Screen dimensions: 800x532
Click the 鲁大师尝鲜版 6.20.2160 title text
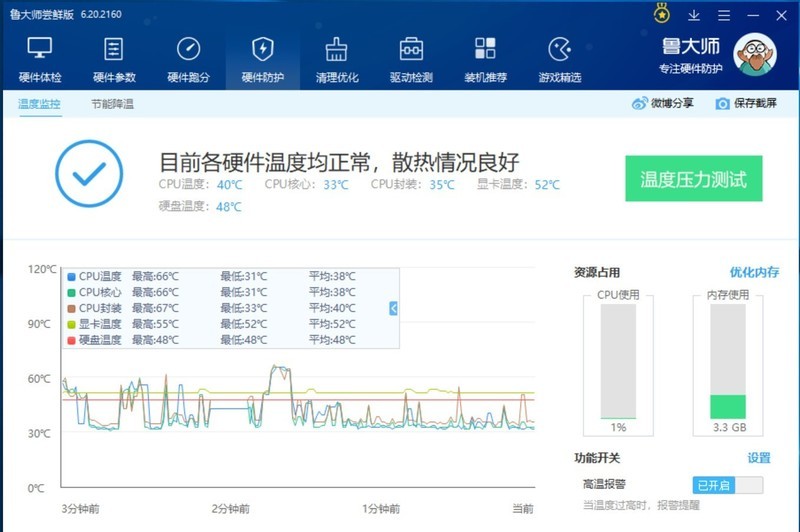point(65,14)
